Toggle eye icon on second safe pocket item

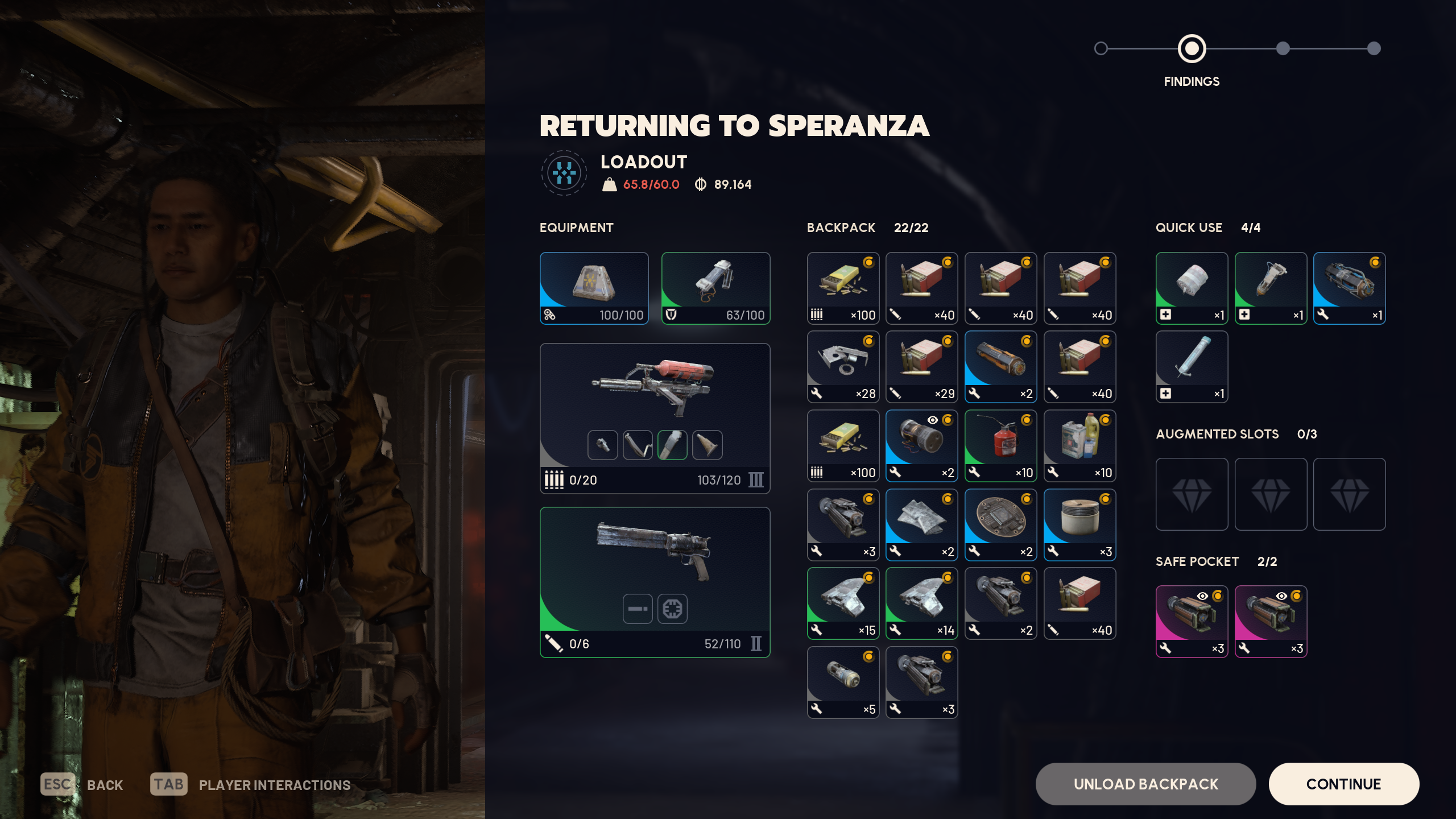[1281, 596]
